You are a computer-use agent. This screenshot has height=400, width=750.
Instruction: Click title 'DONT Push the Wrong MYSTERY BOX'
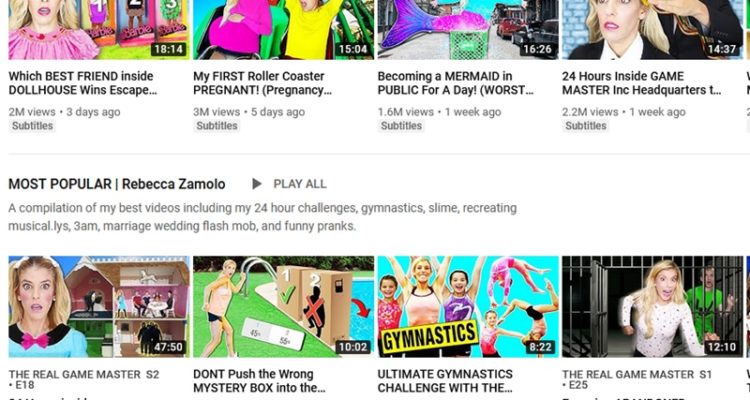[259, 381]
